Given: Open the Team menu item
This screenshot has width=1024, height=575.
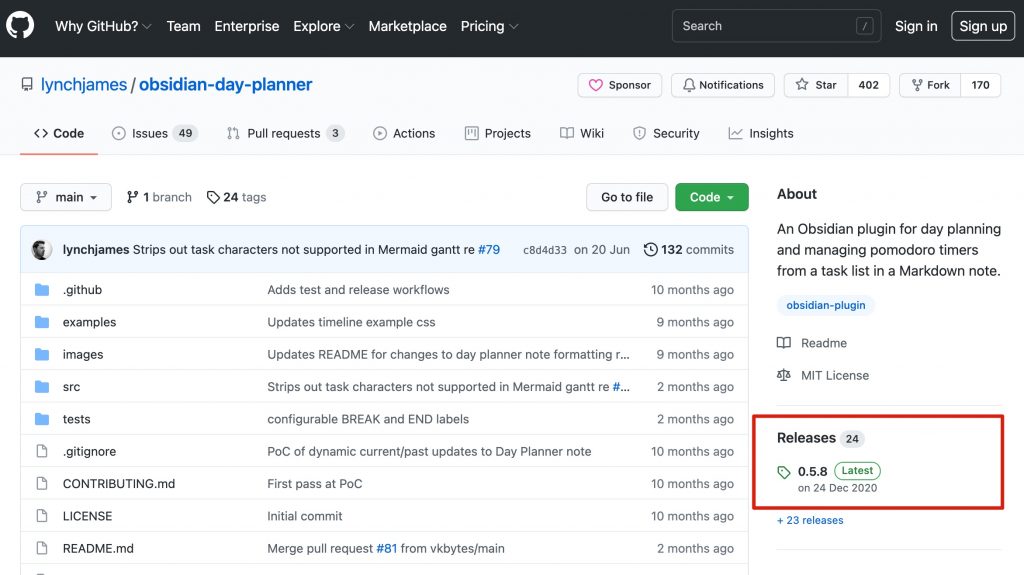Looking at the screenshot, I should tap(184, 26).
